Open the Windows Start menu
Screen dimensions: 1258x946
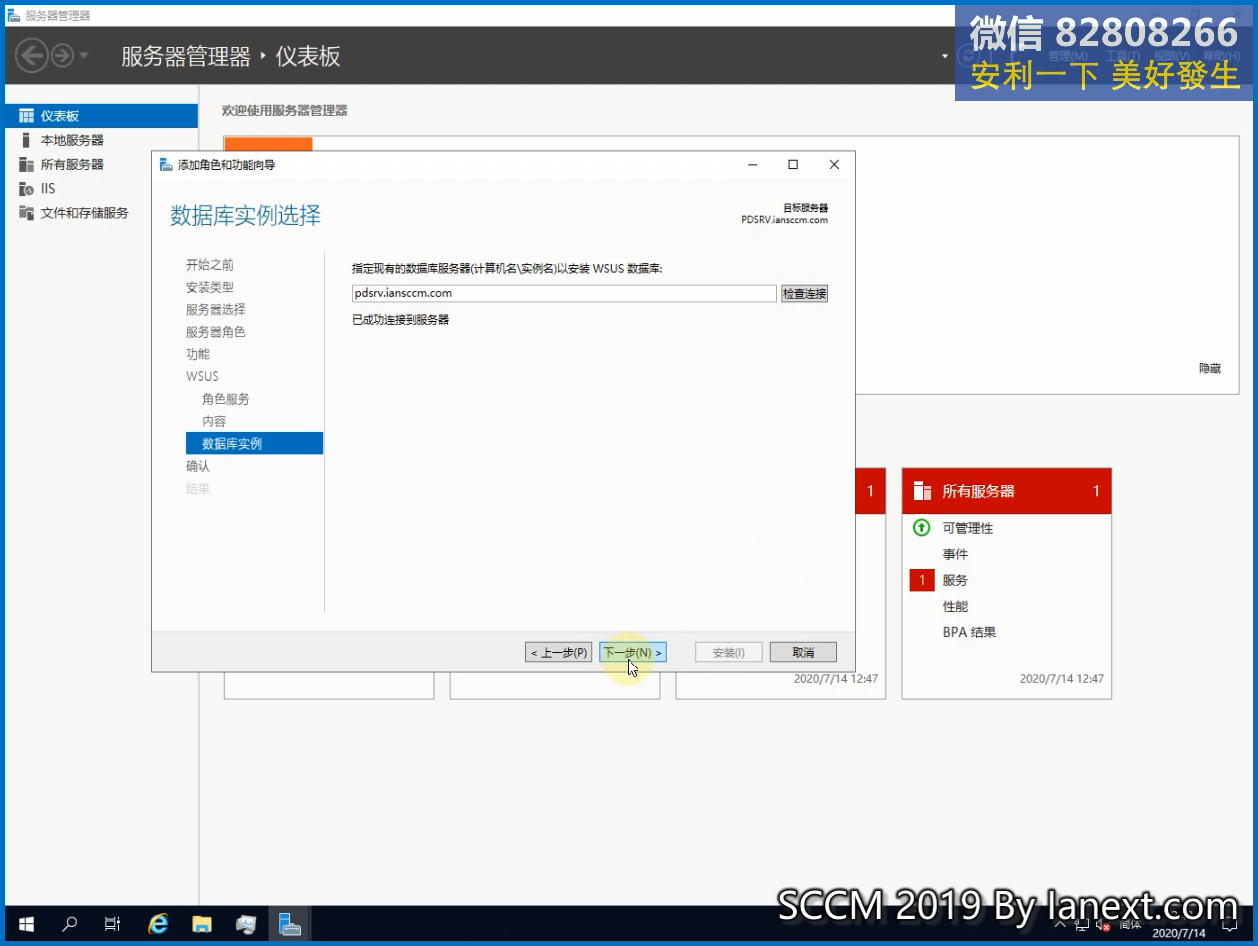(26, 924)
